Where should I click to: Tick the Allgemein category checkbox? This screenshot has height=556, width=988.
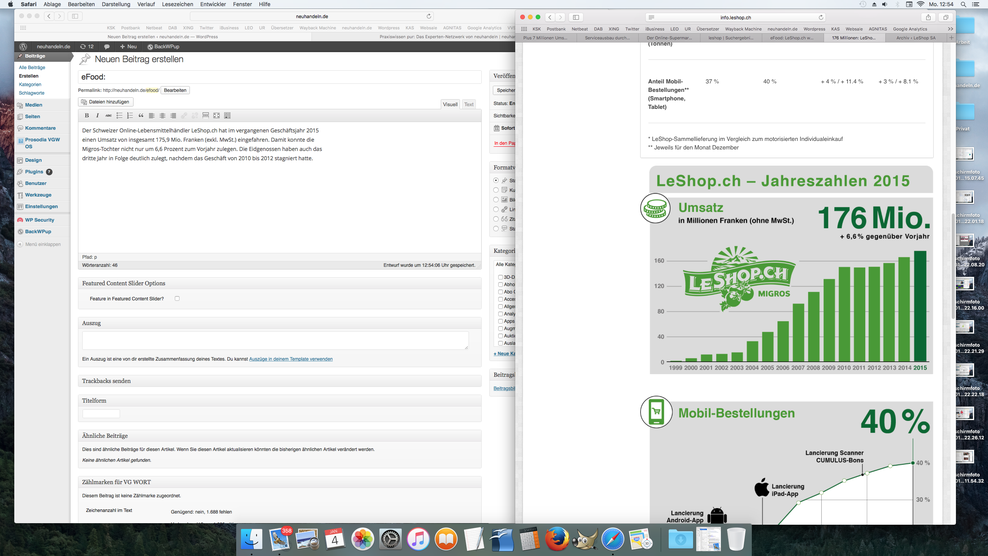point(501,306)
